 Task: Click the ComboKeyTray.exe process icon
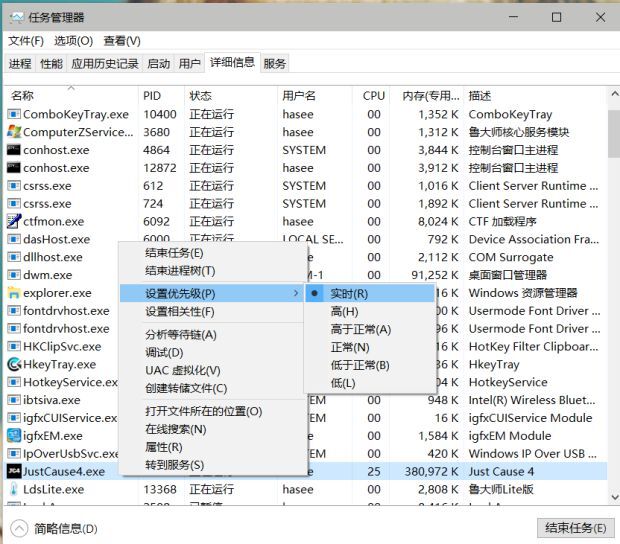14,114
